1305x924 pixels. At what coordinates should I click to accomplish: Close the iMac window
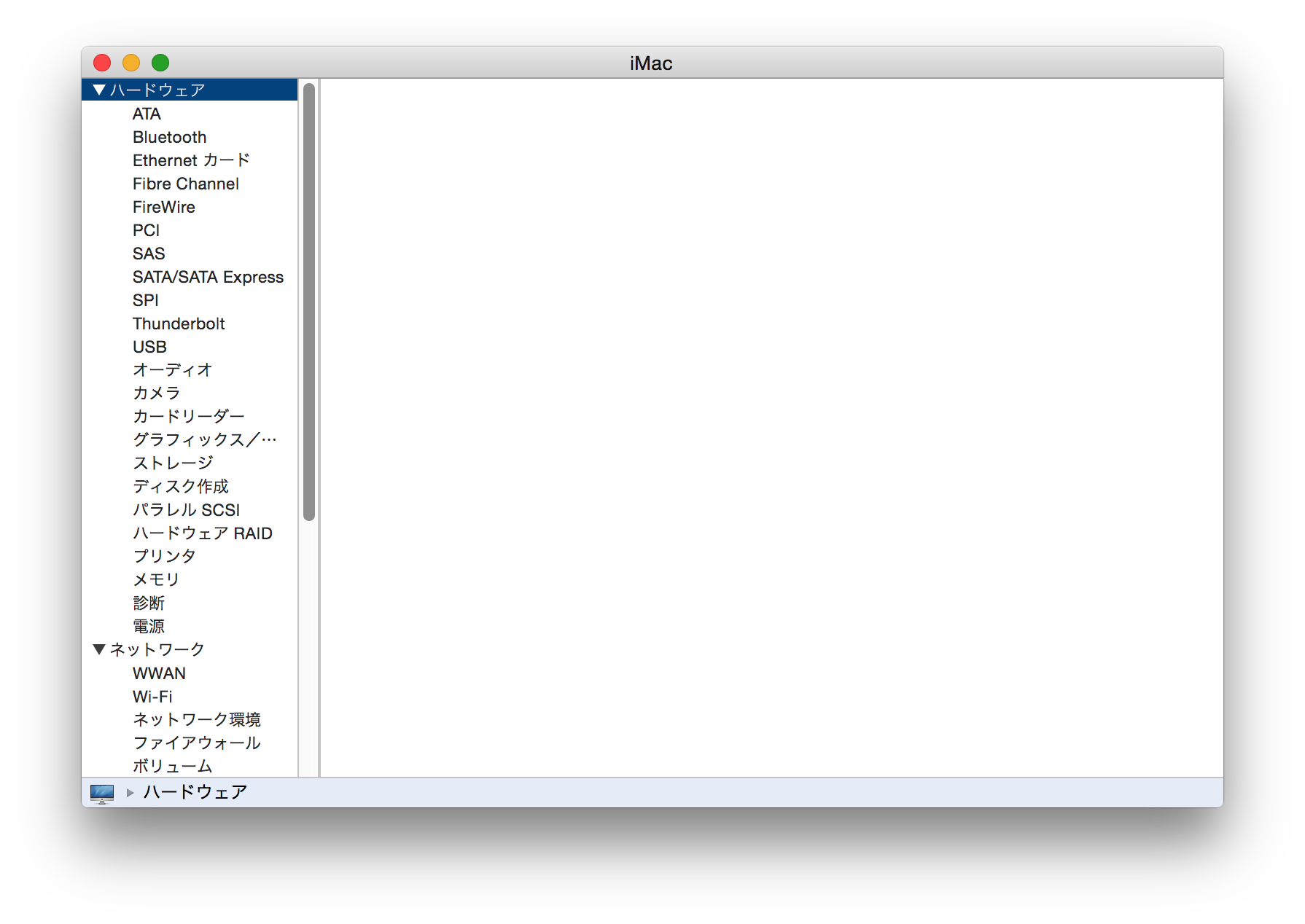click(102, 63)
